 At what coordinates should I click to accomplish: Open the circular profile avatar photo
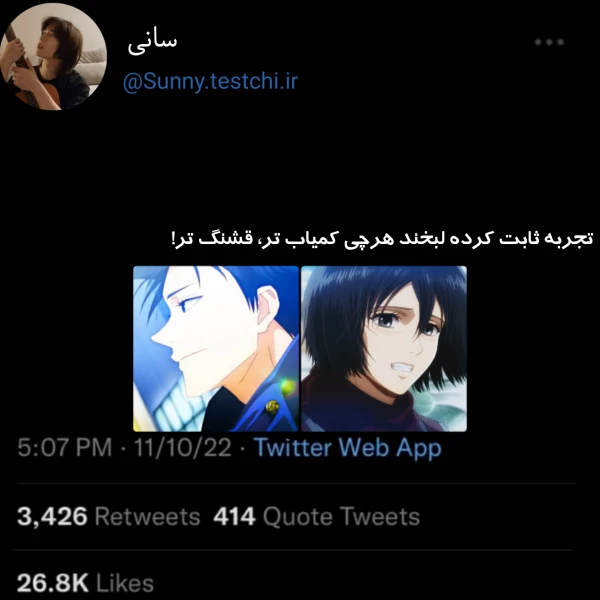coord(53,56)
